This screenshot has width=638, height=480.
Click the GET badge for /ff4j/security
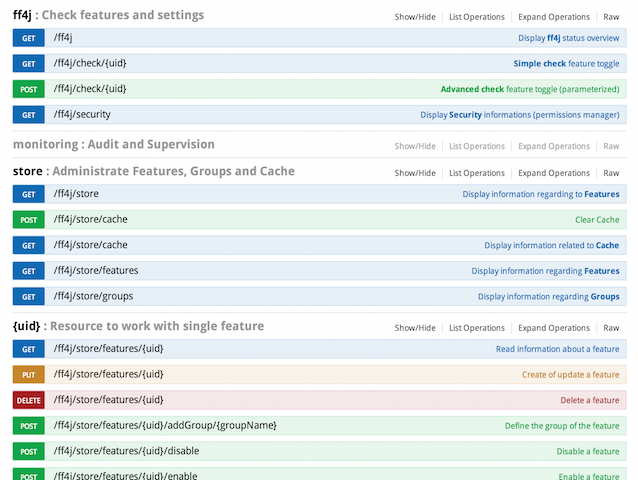[28, 115]
